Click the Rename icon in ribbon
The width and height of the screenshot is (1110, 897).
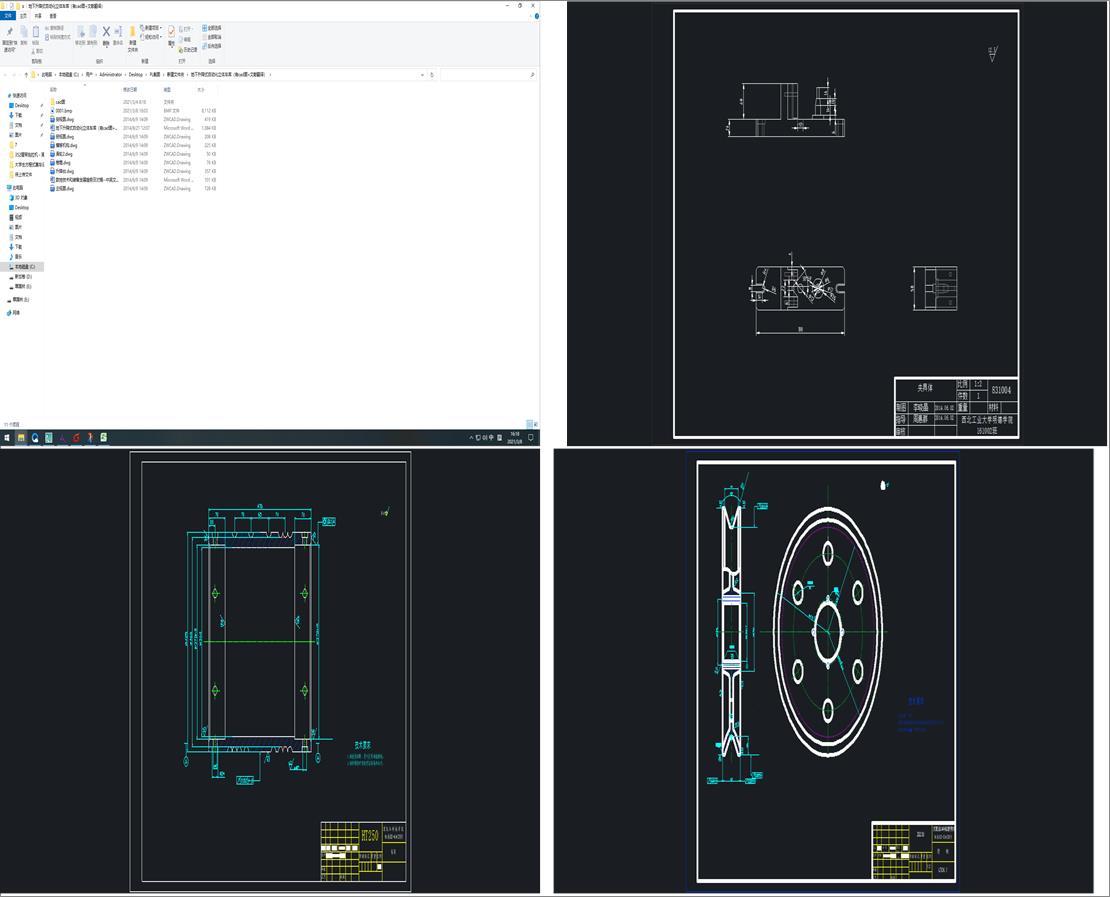pyautogui.click(x=118, y=32)
